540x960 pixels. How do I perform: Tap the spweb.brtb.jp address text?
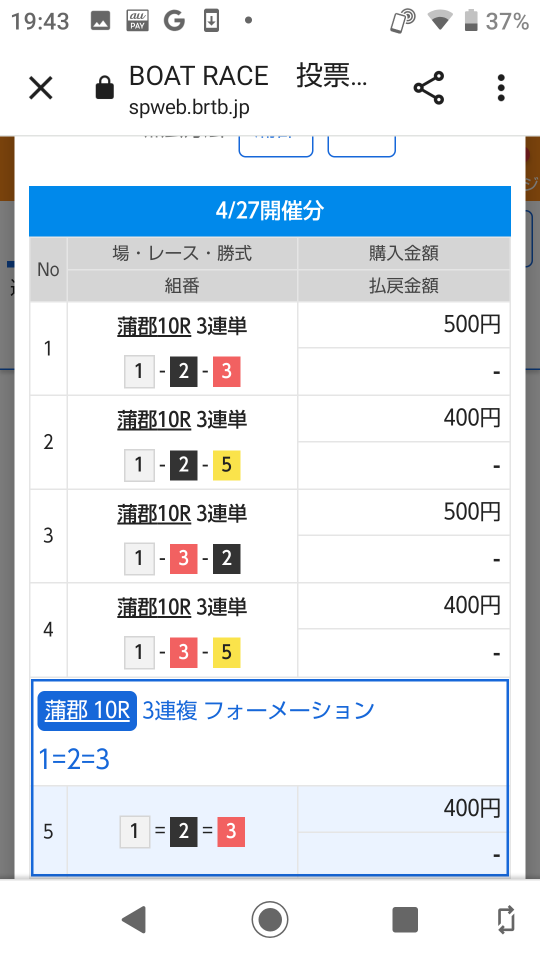(x=189, y=108)
